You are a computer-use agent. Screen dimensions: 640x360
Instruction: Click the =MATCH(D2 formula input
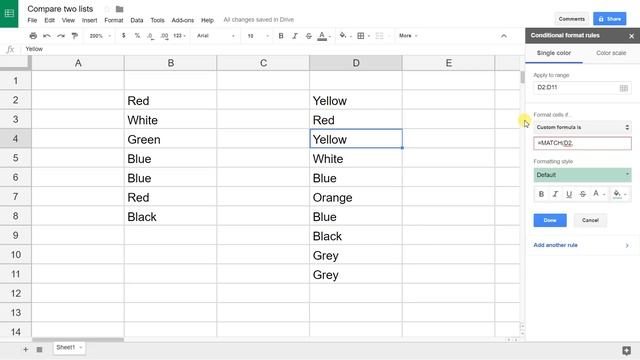point(582,143)
